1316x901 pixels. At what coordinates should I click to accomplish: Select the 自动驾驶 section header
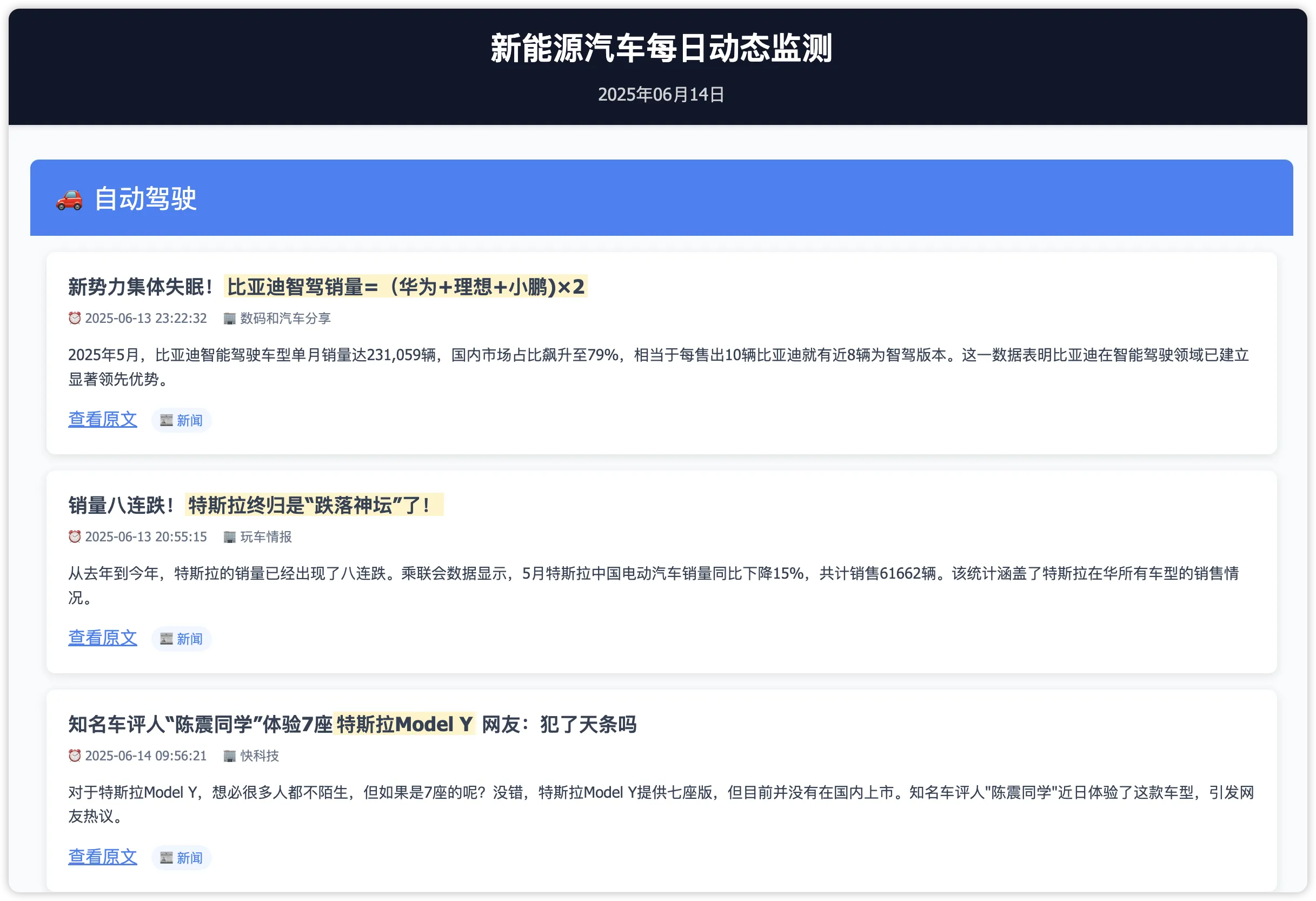click(x=145, y=199)
